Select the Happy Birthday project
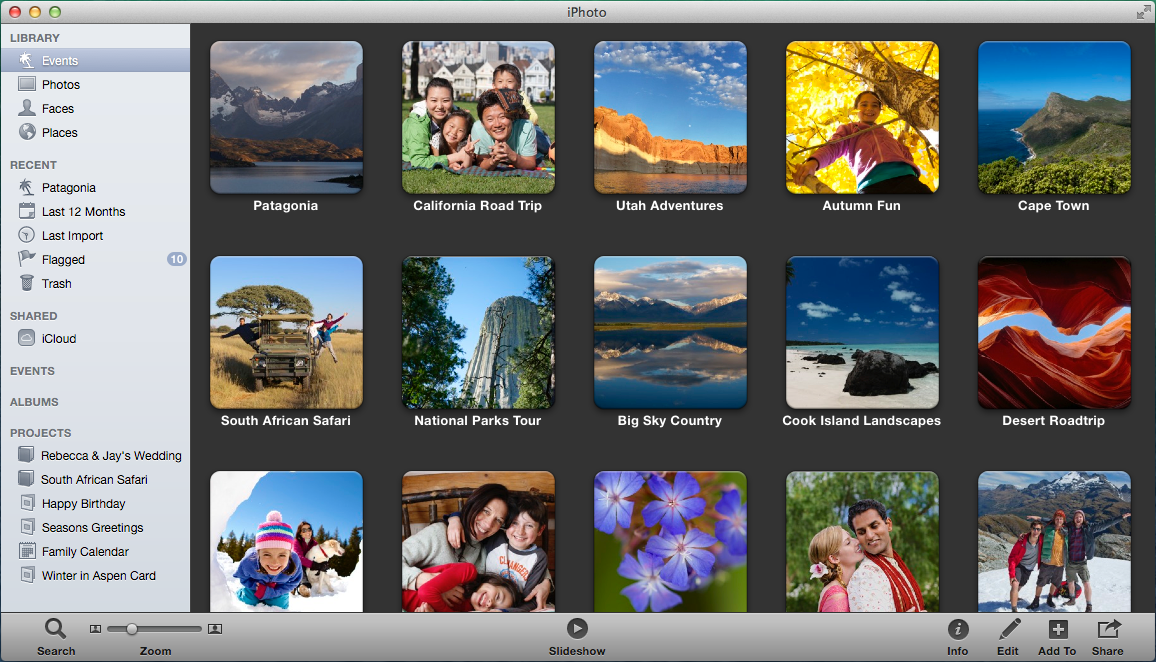Viewport: 1156px width, 662px height. tap(95, 504)
